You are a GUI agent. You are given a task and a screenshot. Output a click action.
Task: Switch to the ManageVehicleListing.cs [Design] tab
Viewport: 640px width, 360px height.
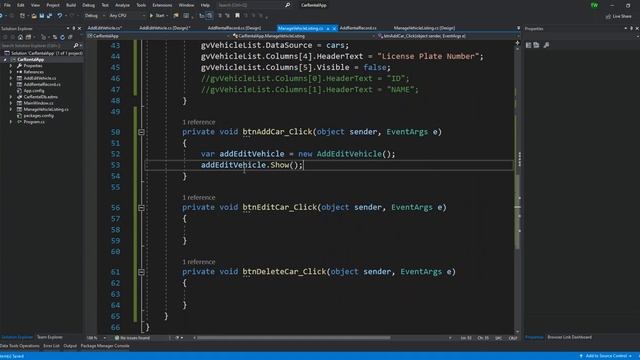click(x=424, y=28)
